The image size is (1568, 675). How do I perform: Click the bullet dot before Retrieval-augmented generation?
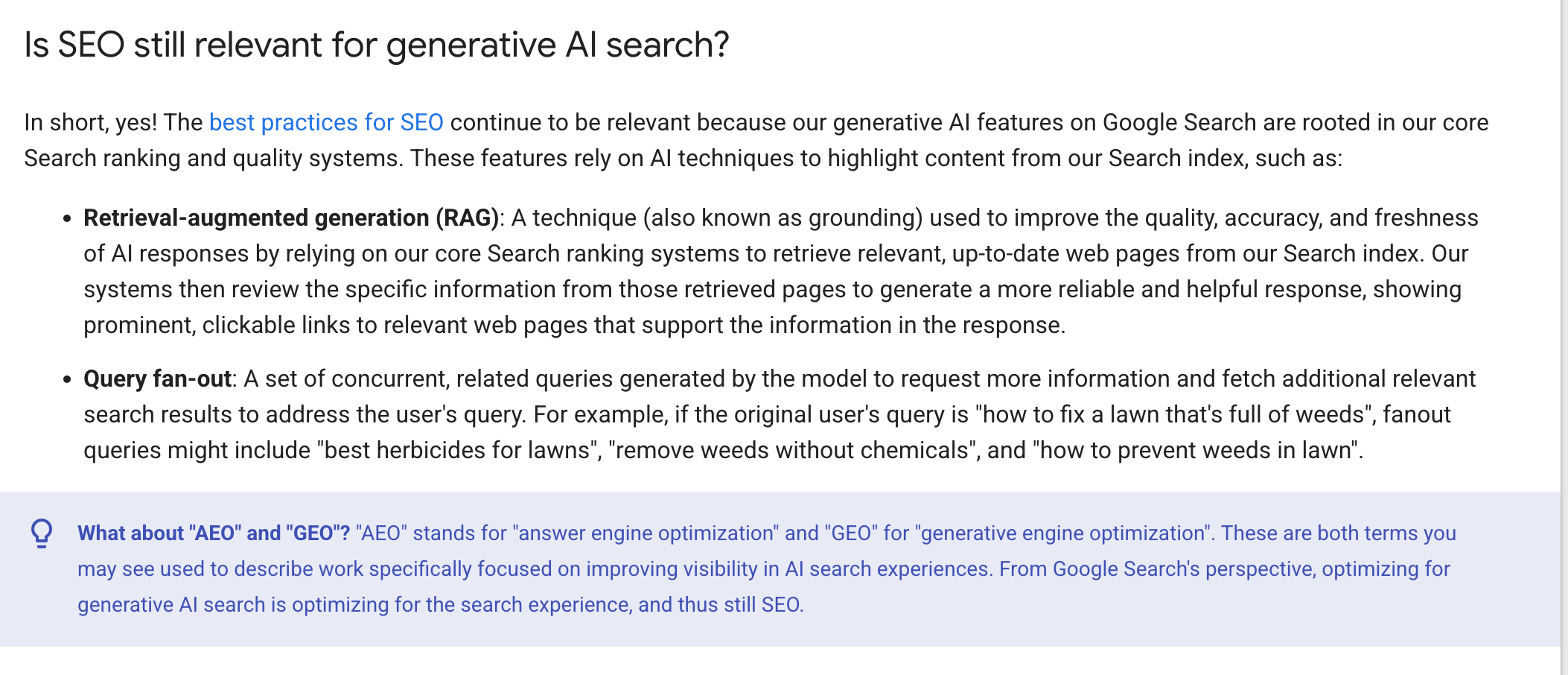(67, 218)
